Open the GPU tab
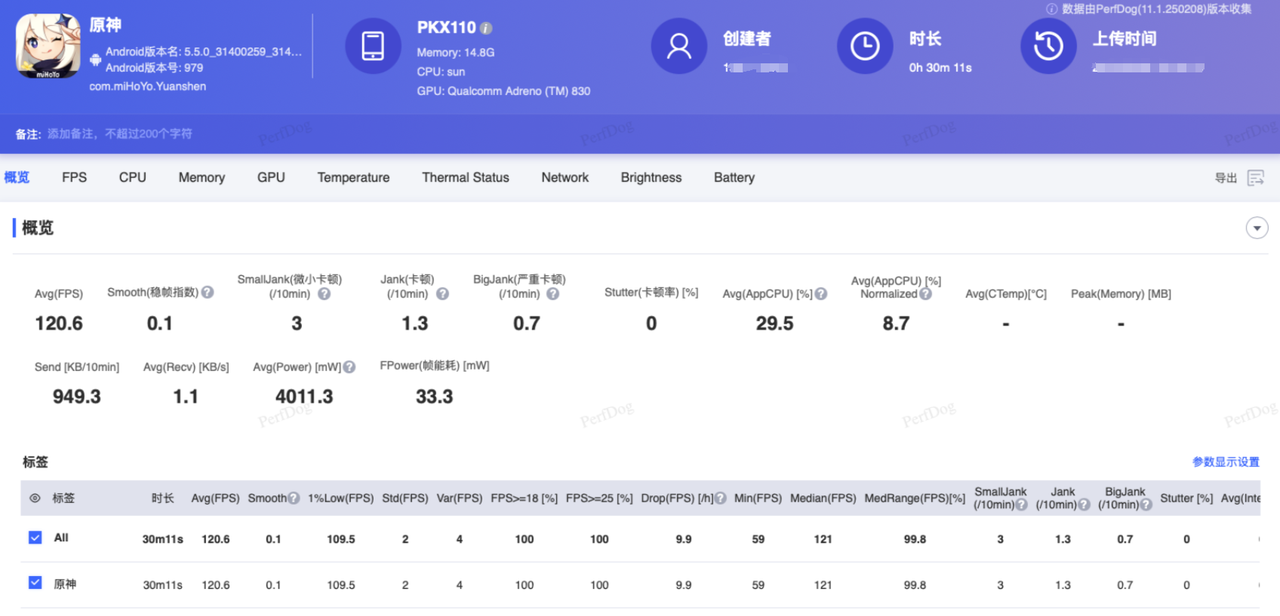The image size is (1280, 616). tap(271, 178)
